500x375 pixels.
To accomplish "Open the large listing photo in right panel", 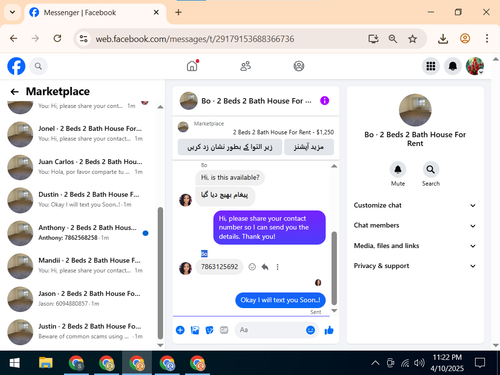I will point(415,110).
